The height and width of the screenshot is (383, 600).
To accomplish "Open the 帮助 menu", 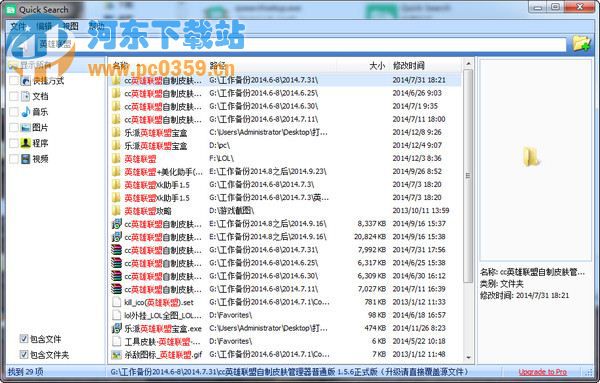I will (96, 26).
